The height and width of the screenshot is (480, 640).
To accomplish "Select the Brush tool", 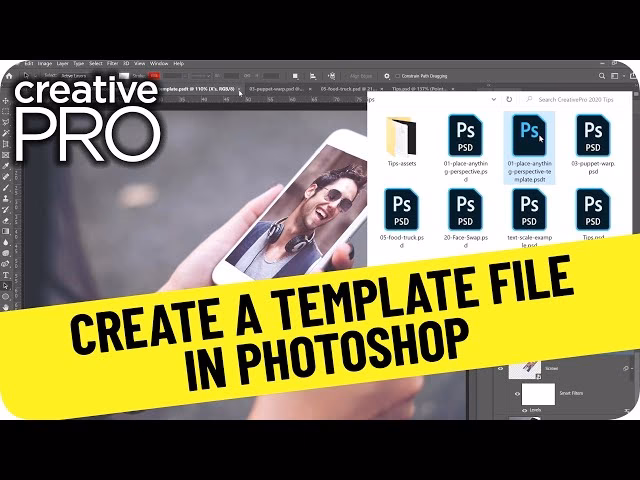I will coord(6,188).
